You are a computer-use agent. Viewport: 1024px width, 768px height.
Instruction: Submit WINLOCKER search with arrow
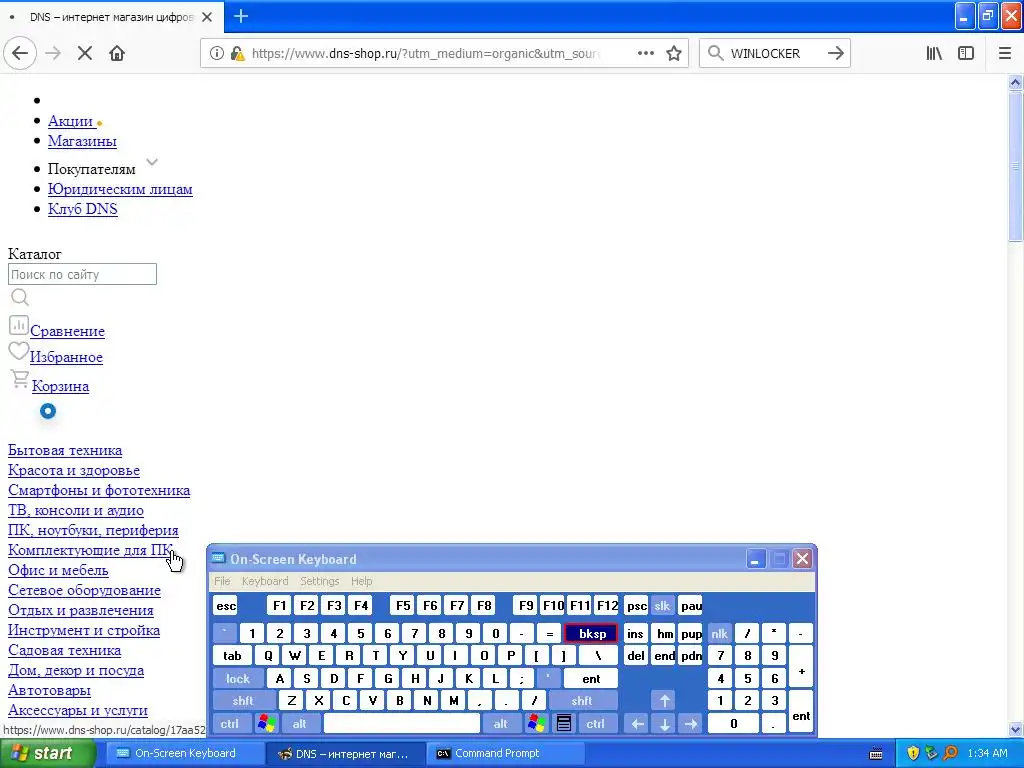835,54
